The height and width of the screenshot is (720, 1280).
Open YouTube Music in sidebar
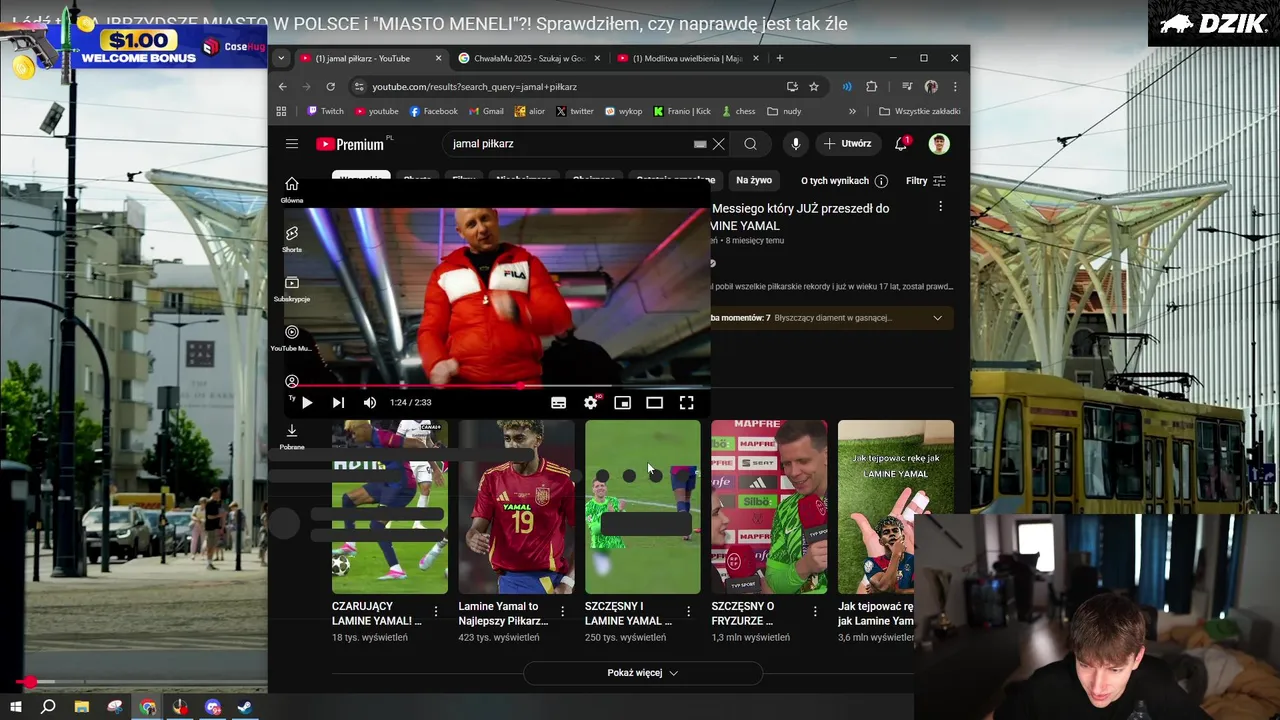[x=292, y=339]
